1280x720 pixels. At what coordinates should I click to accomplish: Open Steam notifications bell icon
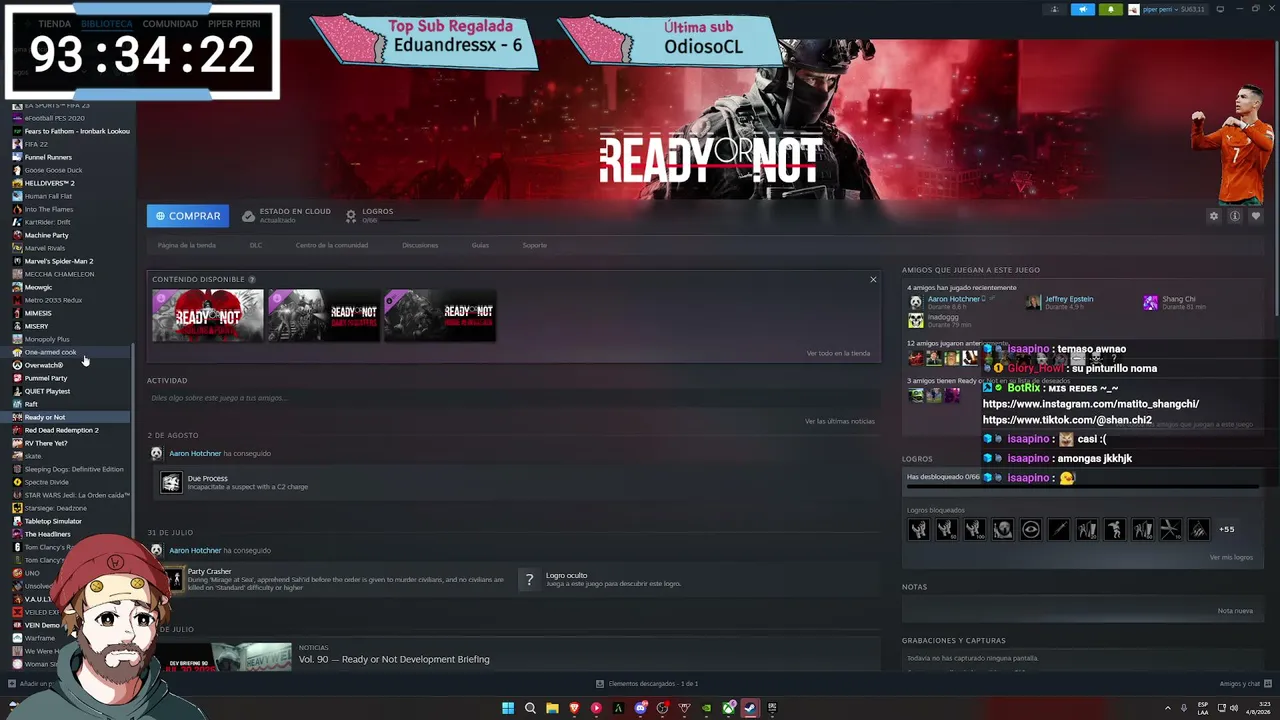[1110, 9]
